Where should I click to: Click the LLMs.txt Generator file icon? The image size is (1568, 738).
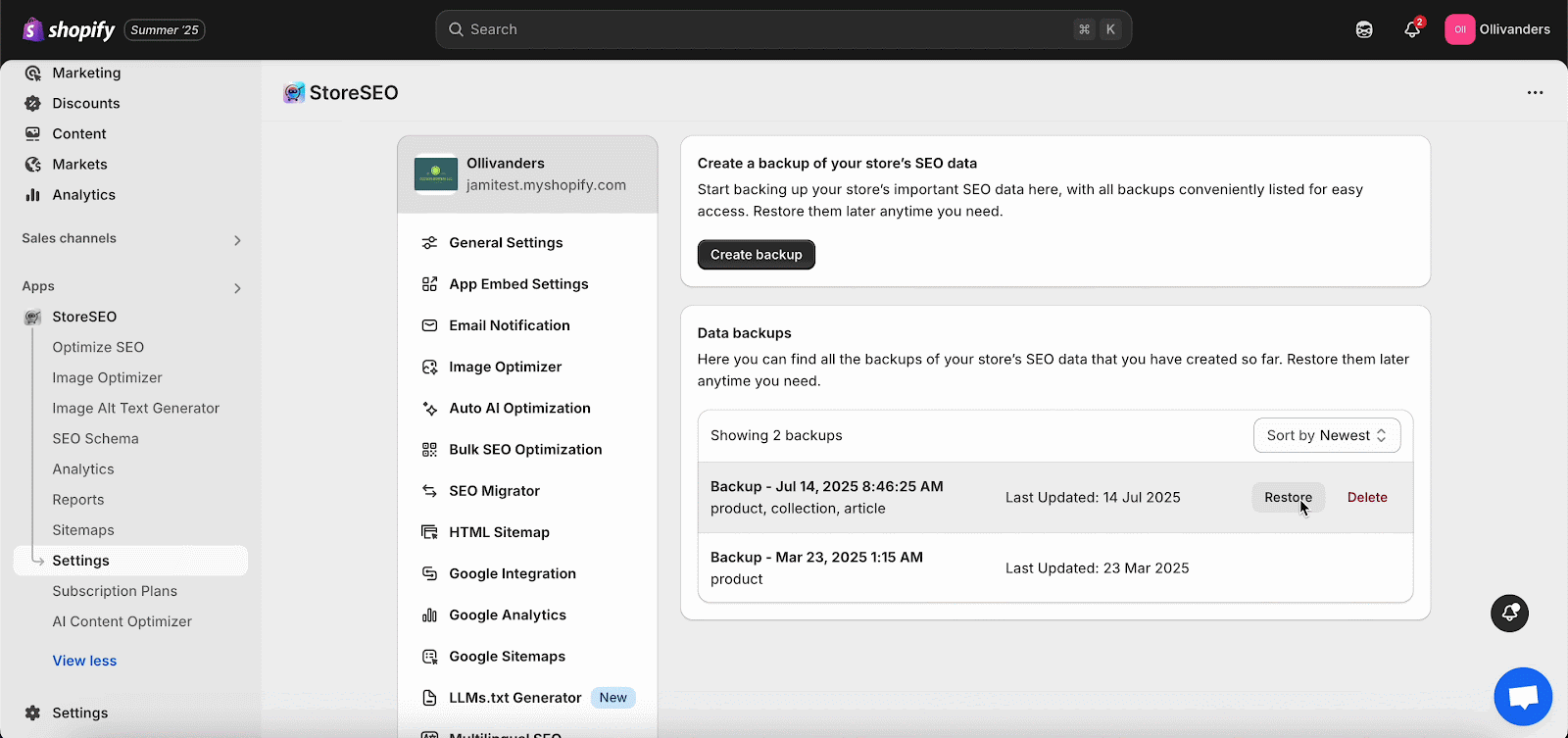click(x=429, y=698)
